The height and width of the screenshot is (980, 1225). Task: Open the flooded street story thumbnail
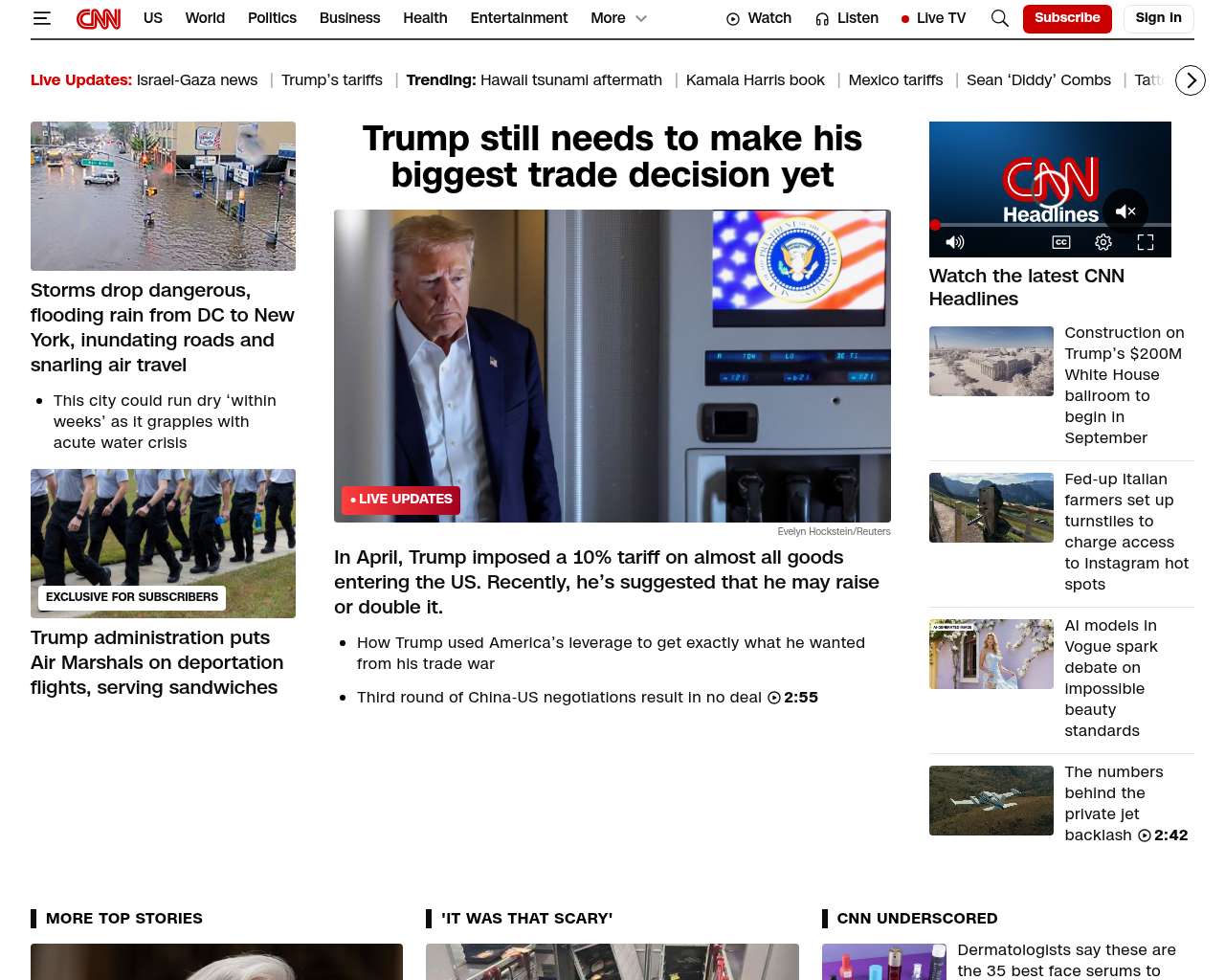(x=163, y=196)
